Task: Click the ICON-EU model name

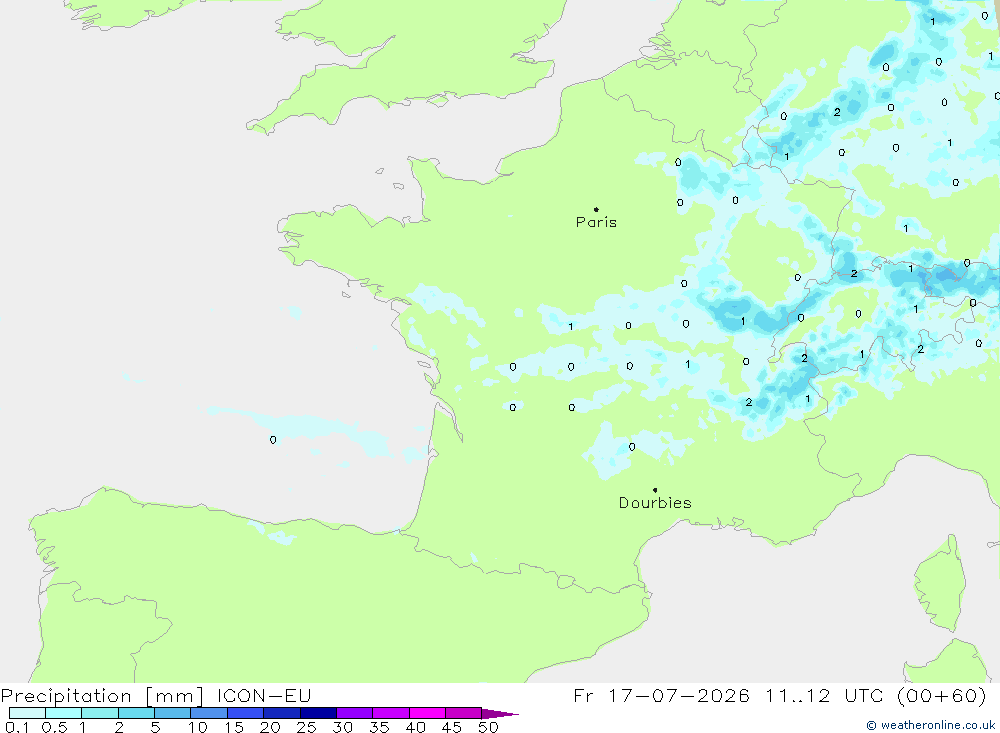Action: pyautogui.click(x=264, y=695)
